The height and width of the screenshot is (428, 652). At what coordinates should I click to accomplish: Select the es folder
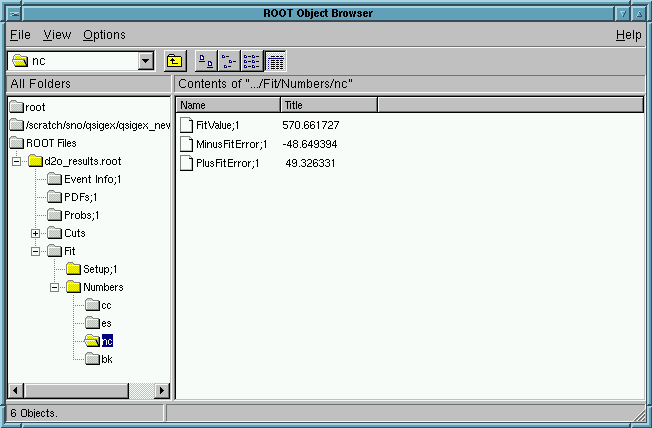(98, 323)
